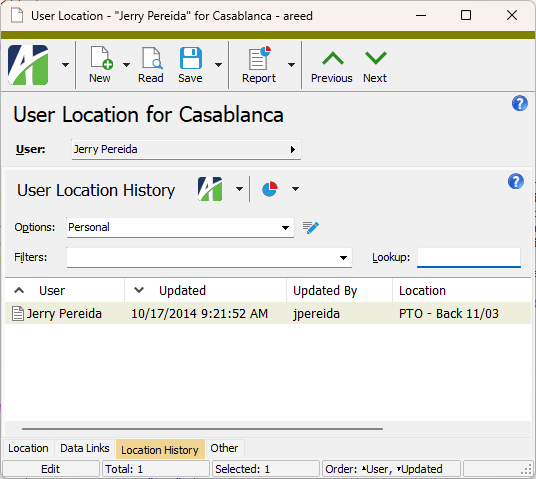Open help for User Location History
This screenshot has width=536, height=479.
[515, 181]
